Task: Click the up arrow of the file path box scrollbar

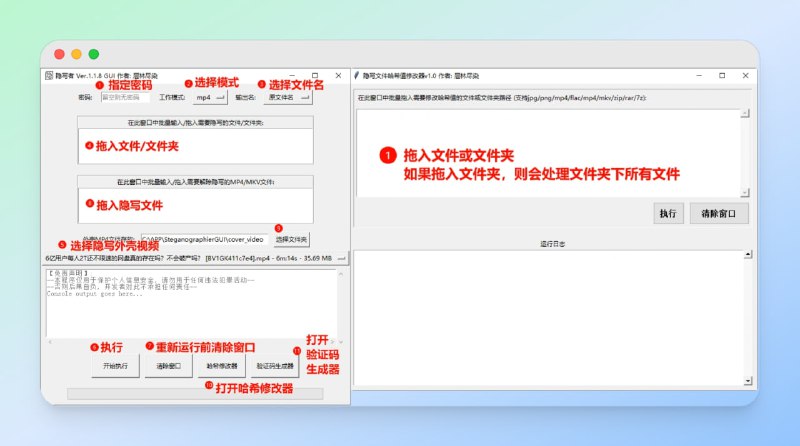Action: tap(744, 114)
